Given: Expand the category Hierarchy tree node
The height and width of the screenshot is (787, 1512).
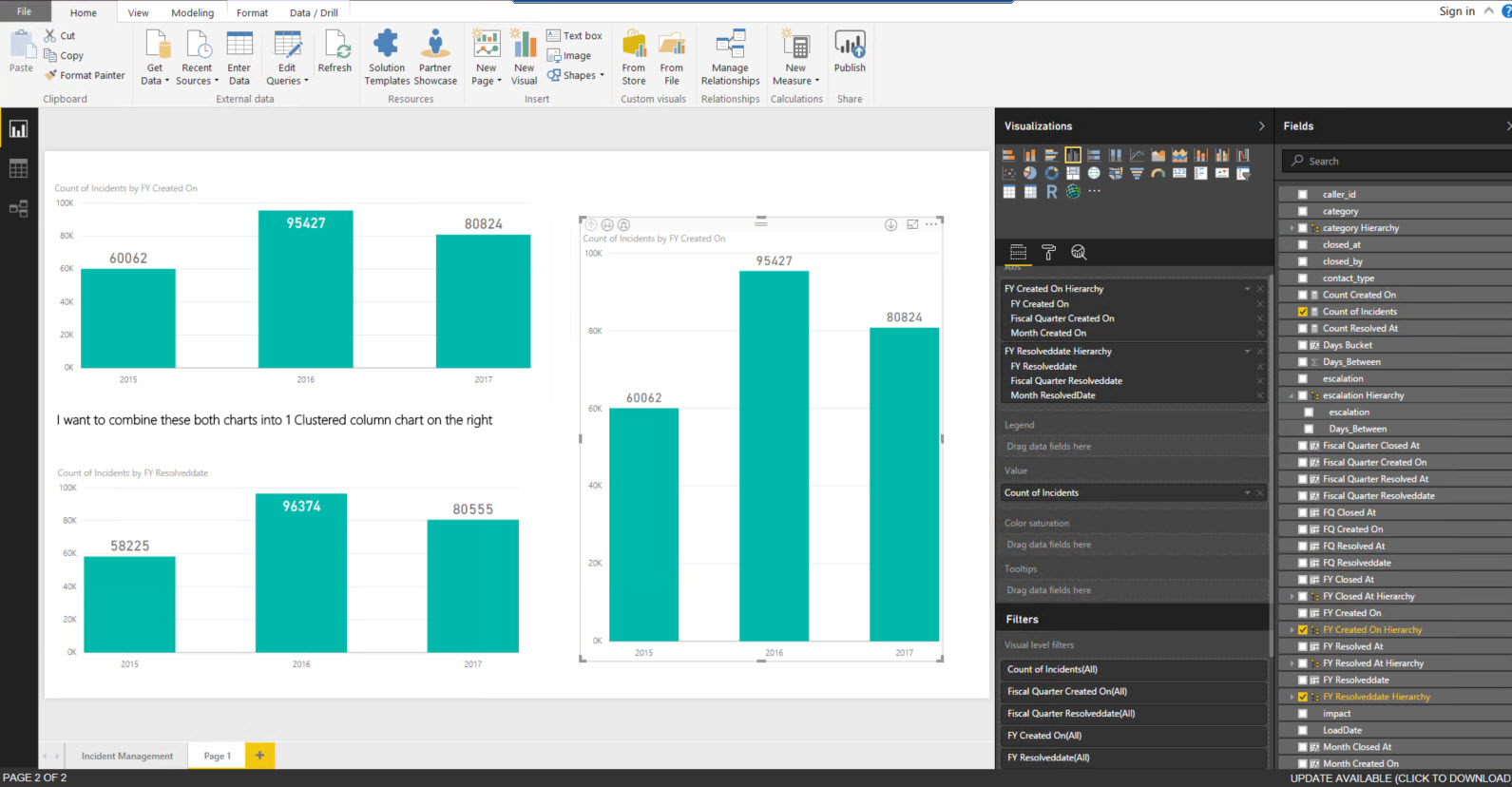Looking at the screenshot, I should (1292, 228).
